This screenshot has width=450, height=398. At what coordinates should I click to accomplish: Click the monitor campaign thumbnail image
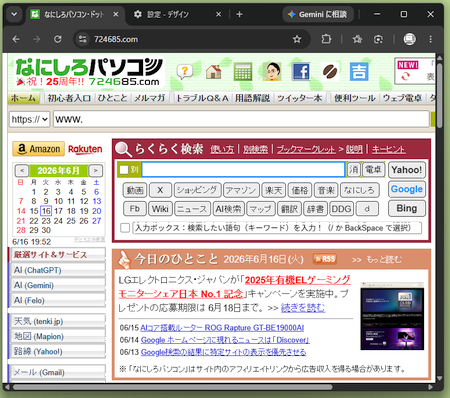click(392, 316)
